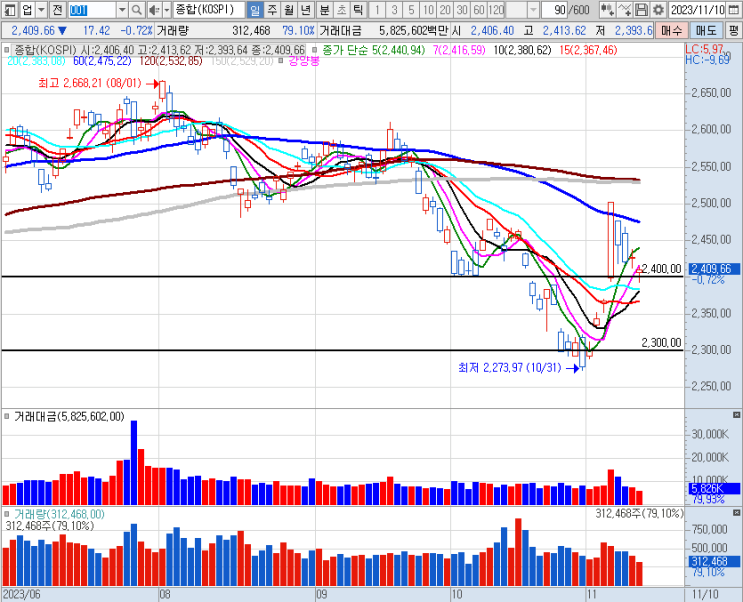Viewport: 743px width, 602px height.
Task: Click the HC:-9.69 indicator text
Action: pos(707,59)
